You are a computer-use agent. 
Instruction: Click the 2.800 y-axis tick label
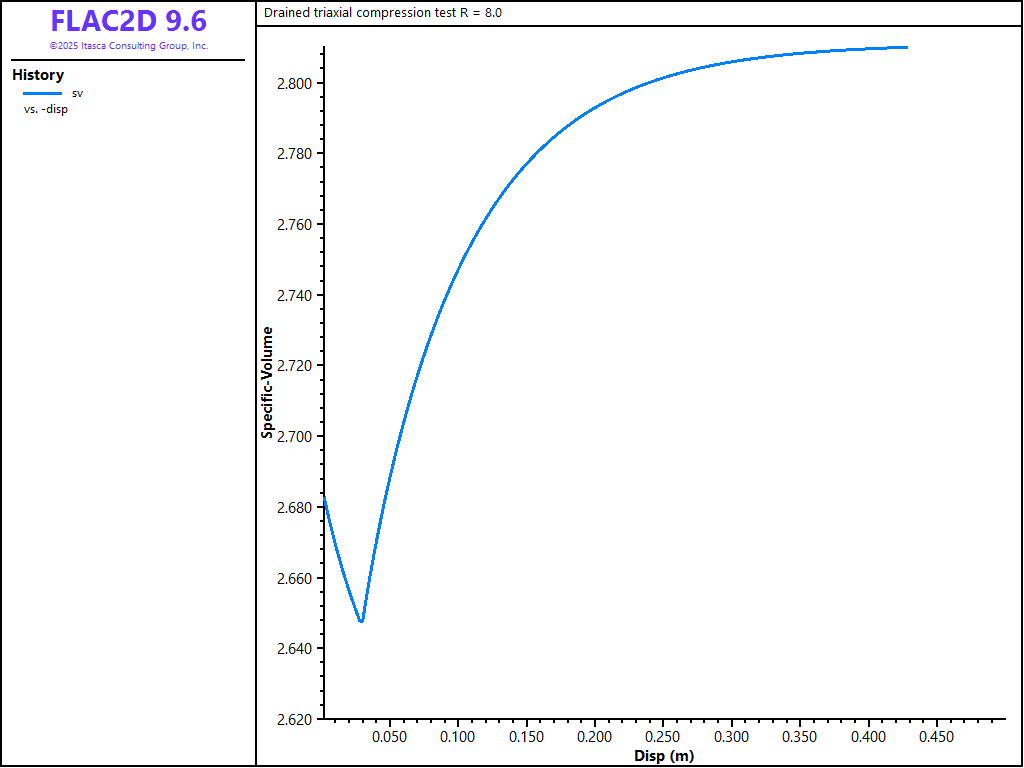tap(294, 83)
